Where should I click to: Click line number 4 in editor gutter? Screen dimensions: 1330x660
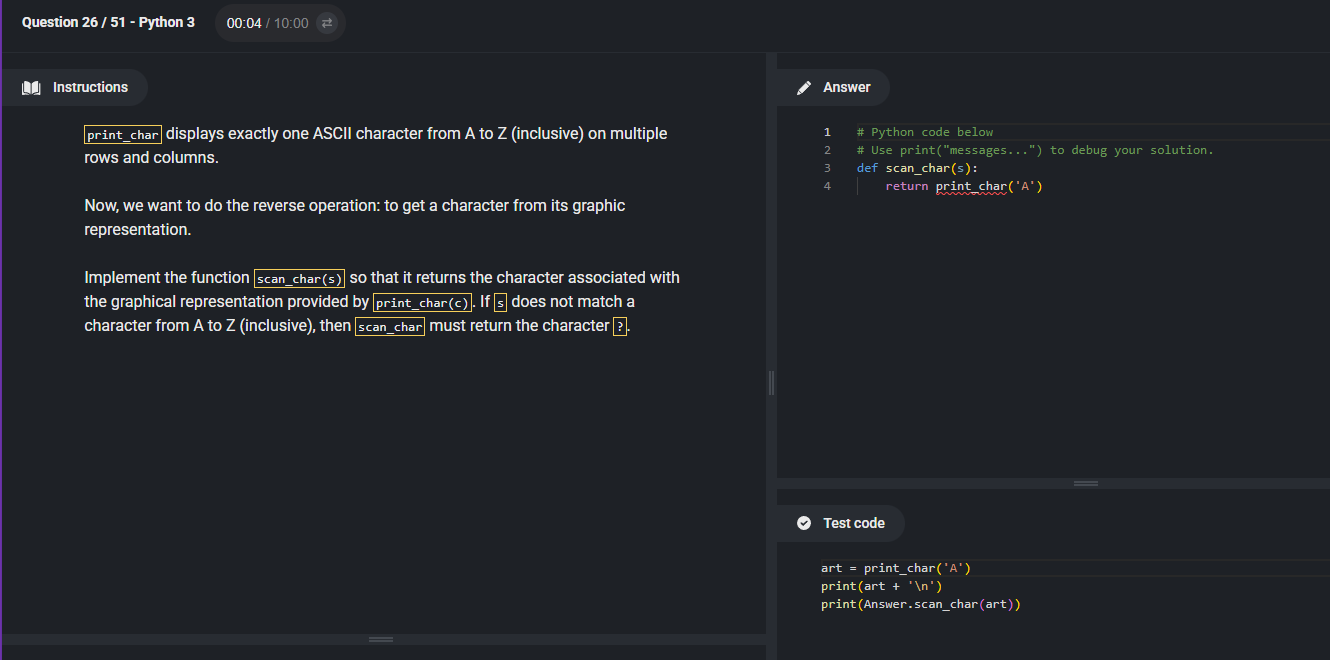pyautogui.click(x=827, y=186)
